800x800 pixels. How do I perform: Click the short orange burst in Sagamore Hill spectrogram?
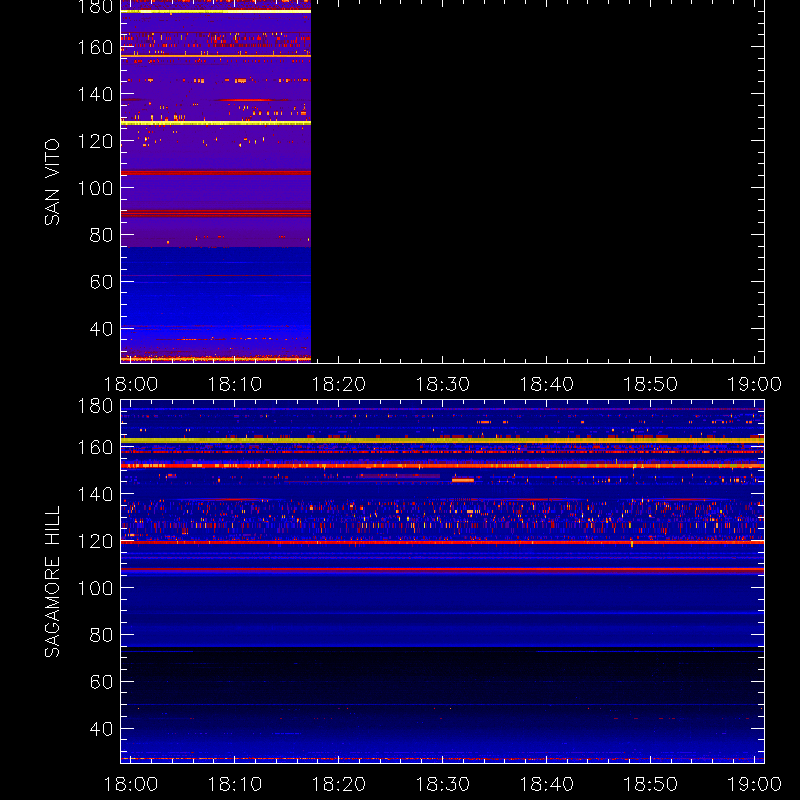[463, 480]
